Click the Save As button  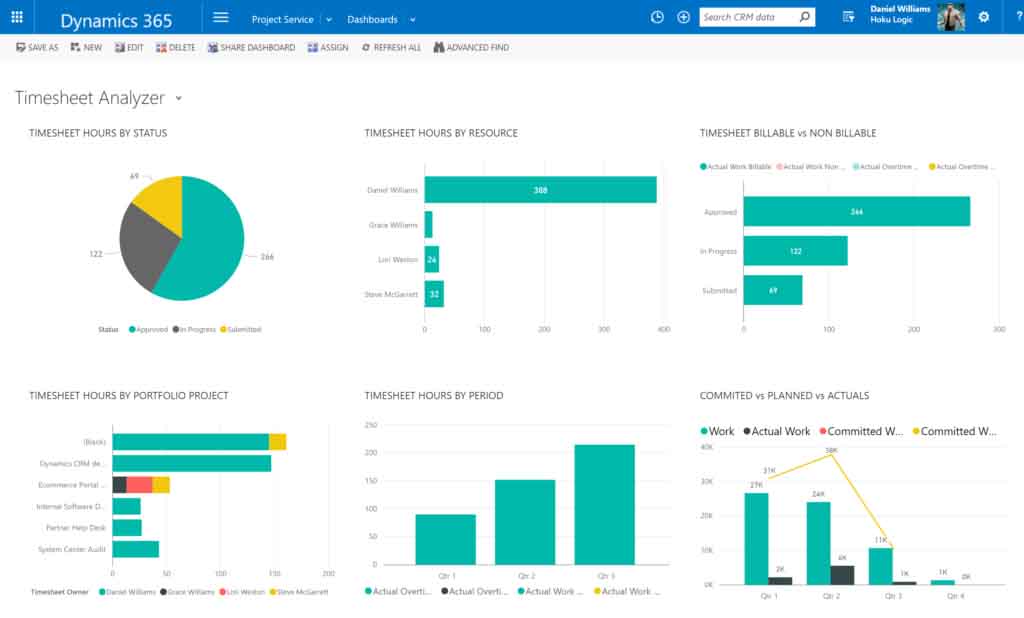pos(38,47)
